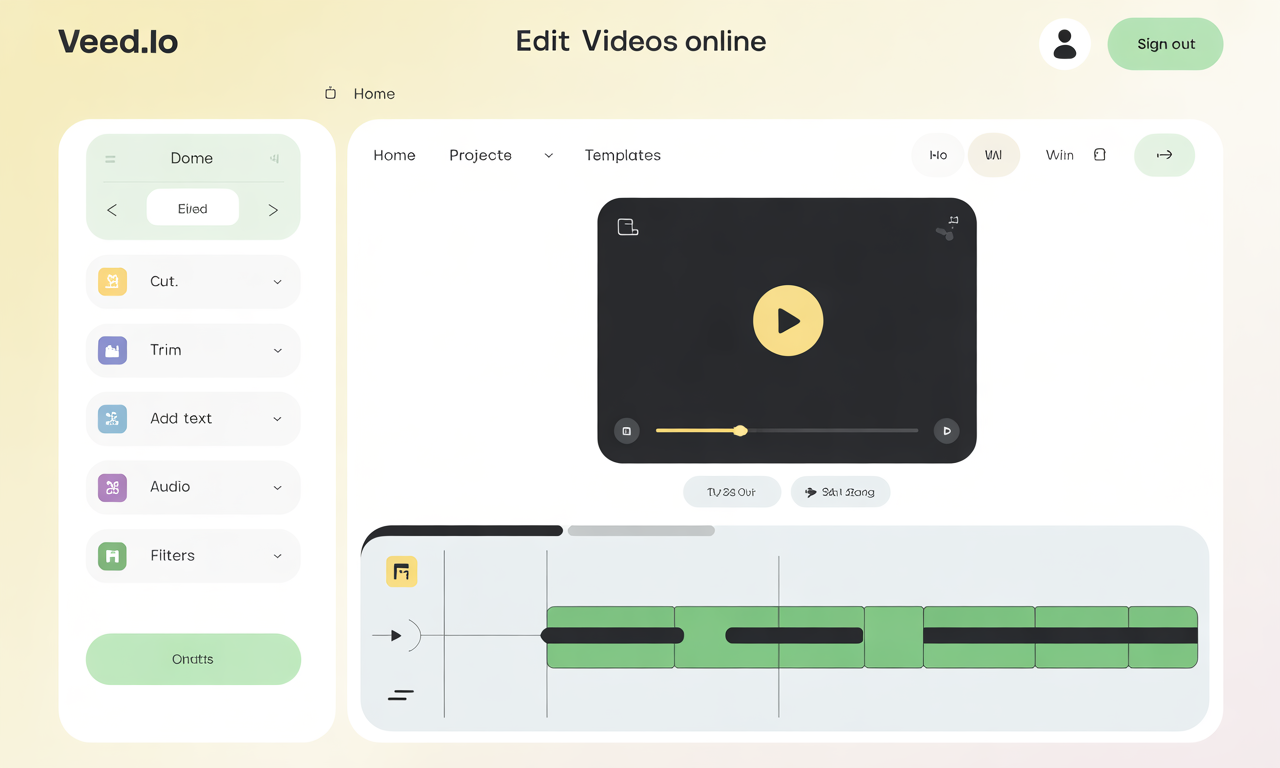Click the Eired field
This screenshot has height=768, width=1280.
coord(193,209)
